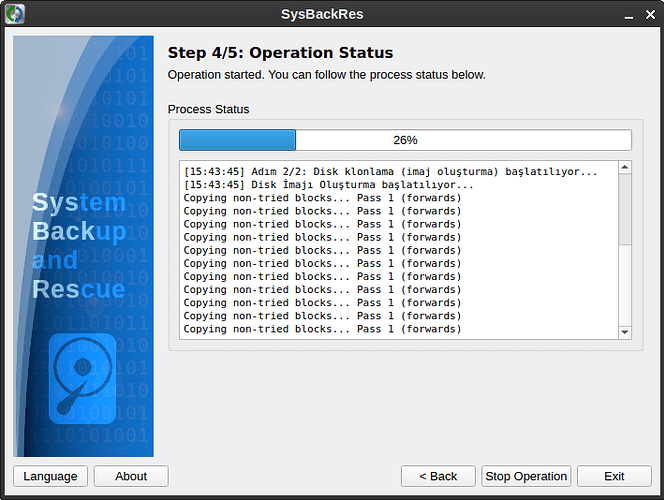Open the Language selection
The image size is (664, 500).
tap(50, 476)
